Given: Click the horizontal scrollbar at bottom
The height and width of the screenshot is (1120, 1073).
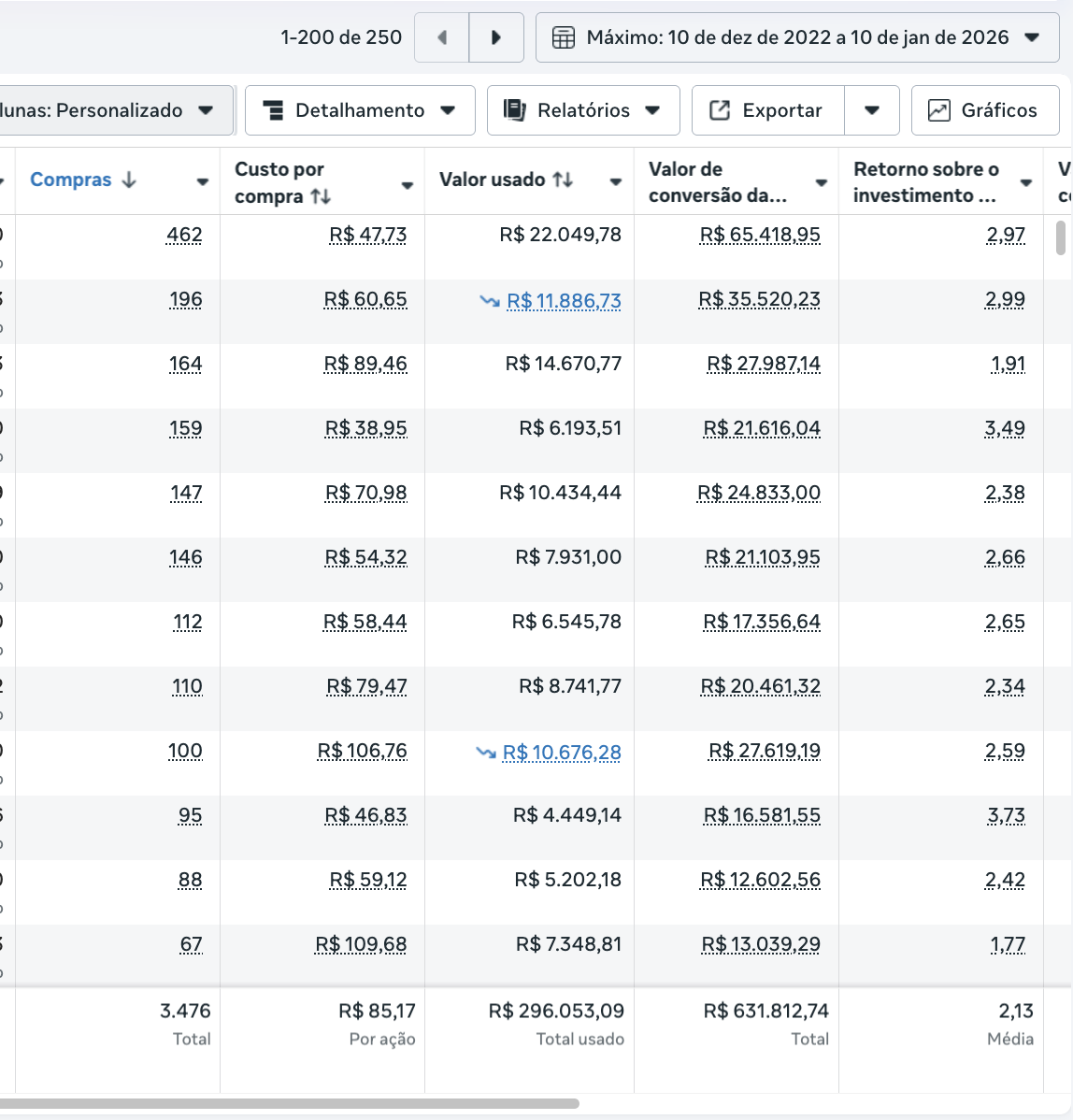Looking at the screenshot, I should pos(290,1103).
